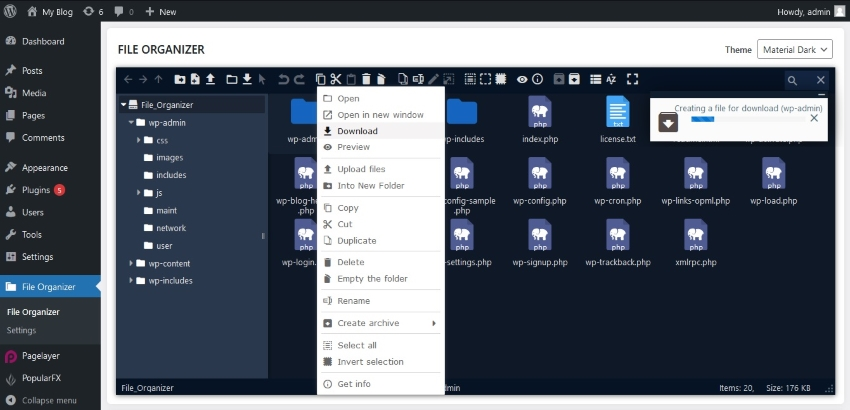The height and width of the screenshot is (410, 850).
Task: Expand the css folder arrow in tree
Action: point(139,140)
